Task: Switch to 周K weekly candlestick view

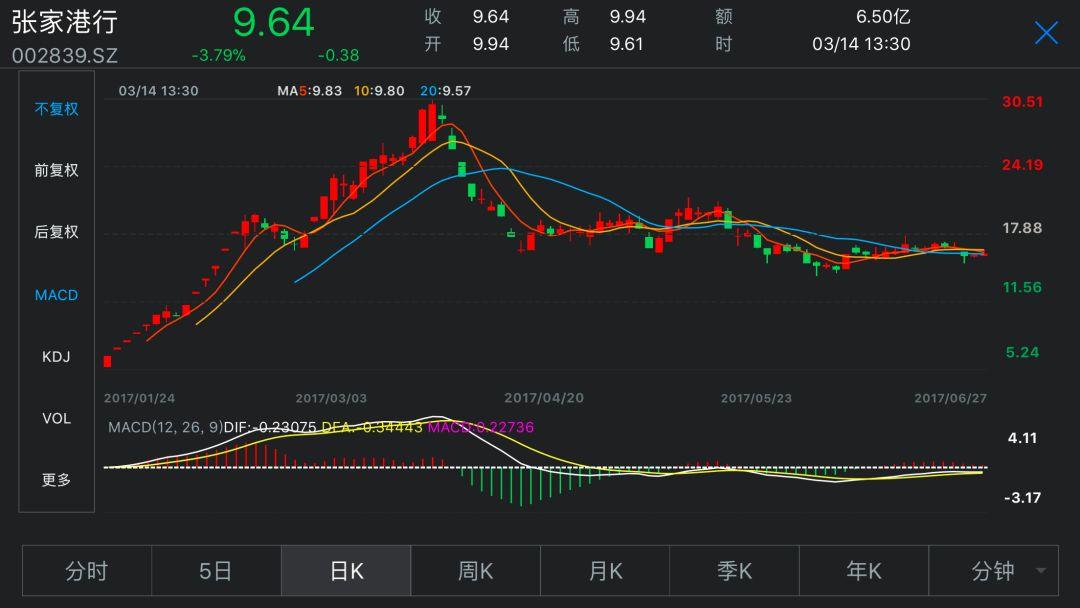Action: pyautogui.click(x=476, y=571)
